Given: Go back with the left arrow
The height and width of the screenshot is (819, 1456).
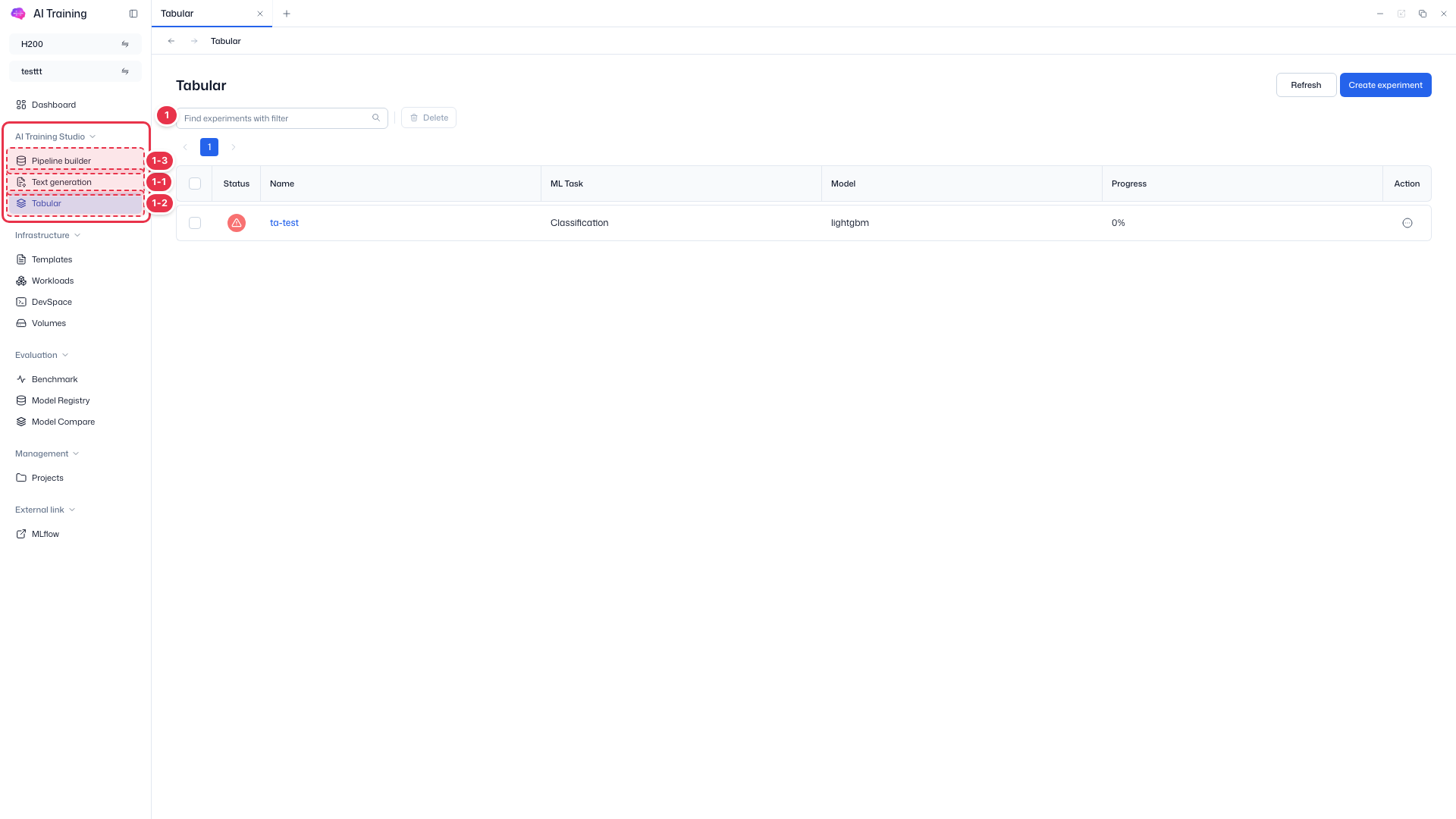Looking at the screenshot, I should (x=171, y=41).
